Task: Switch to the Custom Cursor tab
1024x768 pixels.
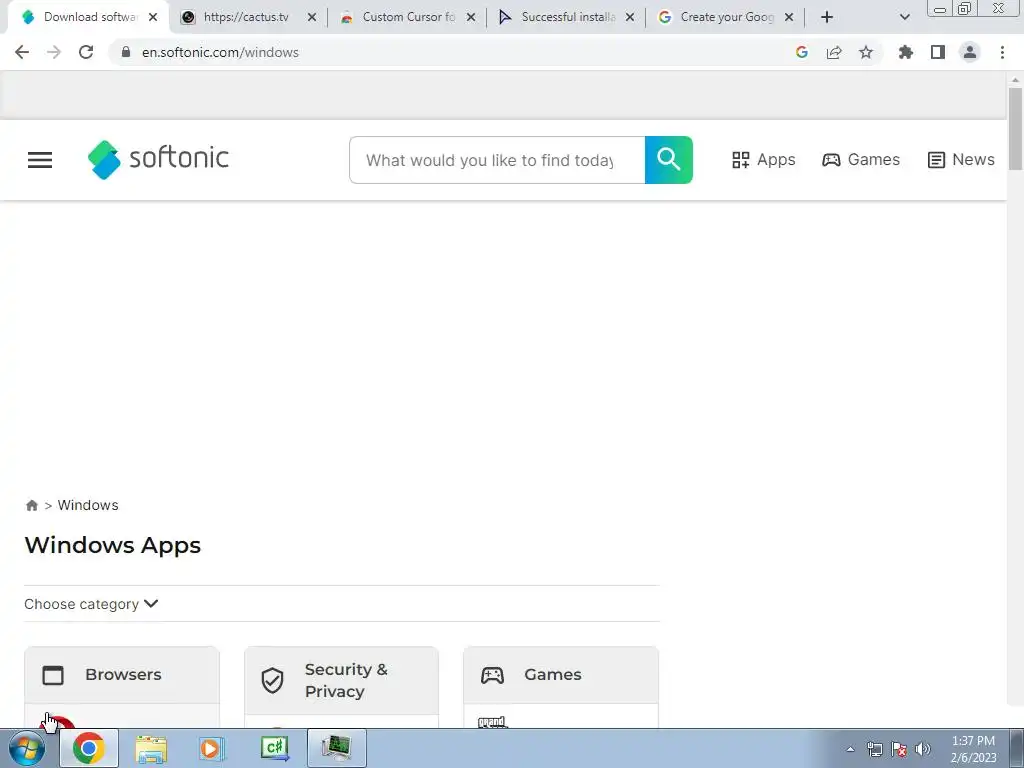Action: point(408,18)
